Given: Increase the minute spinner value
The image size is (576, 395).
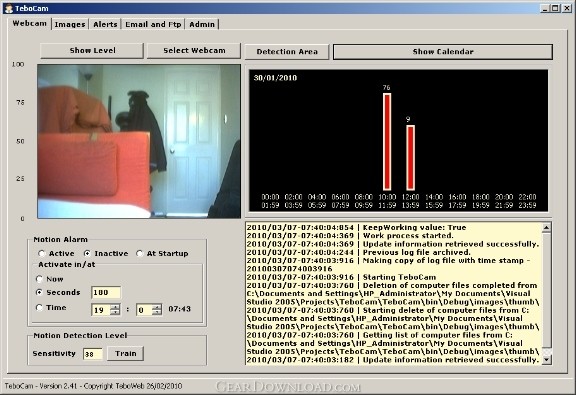Looking at the screenshot, I should click(157, 307).
